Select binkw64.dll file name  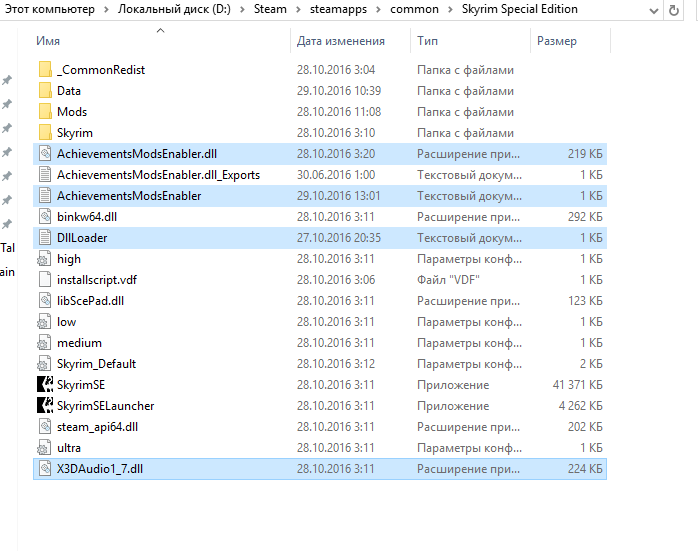click(x=87, y=217)
